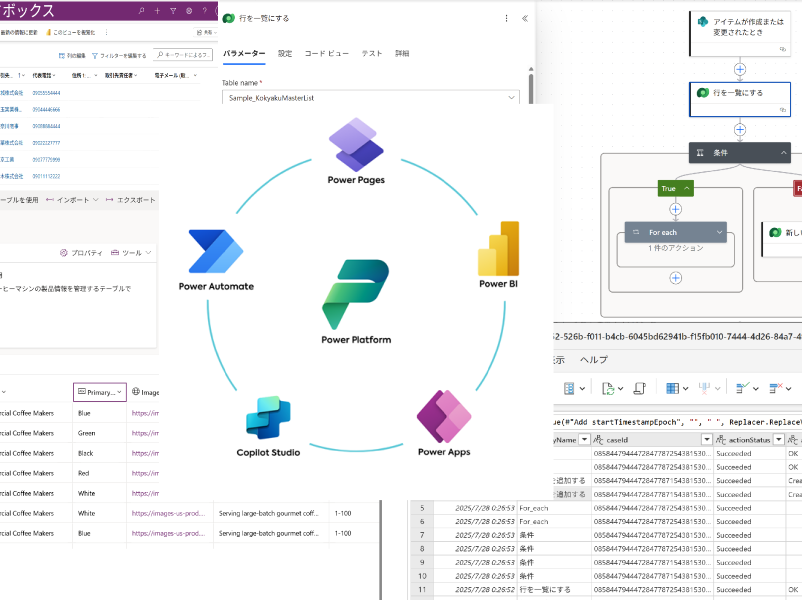Expand the Table name dropdown
Image resolution: width=802 pixels, height=600 pixels.
pyautogui.click(x=512, y=98)
